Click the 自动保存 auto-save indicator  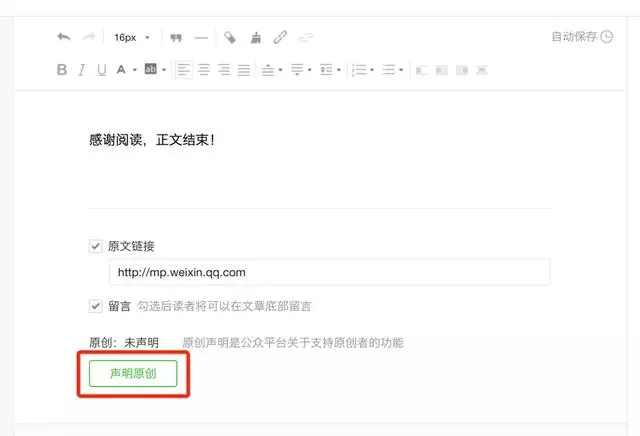[581, 37]
